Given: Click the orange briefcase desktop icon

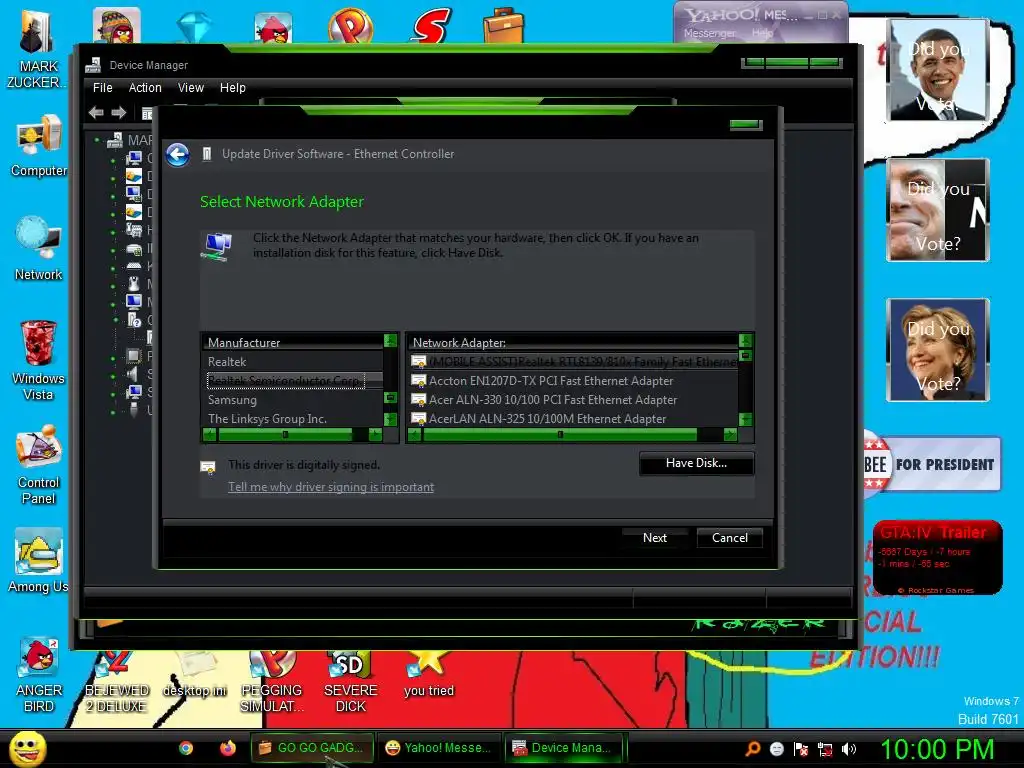Looking at the screenshot, I should tap(503, 25).
